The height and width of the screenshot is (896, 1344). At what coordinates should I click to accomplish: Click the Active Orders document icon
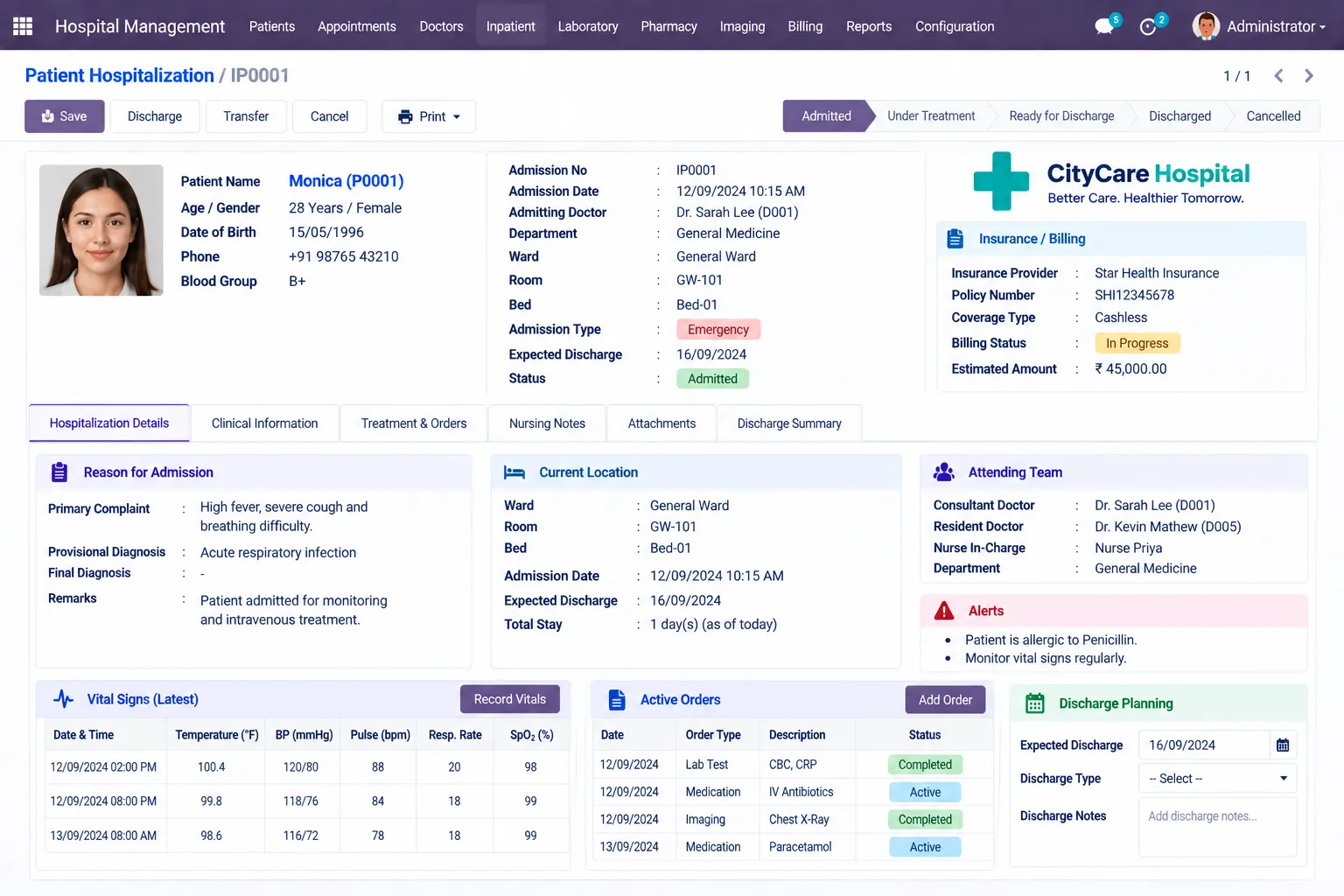(x=617, y=700)
